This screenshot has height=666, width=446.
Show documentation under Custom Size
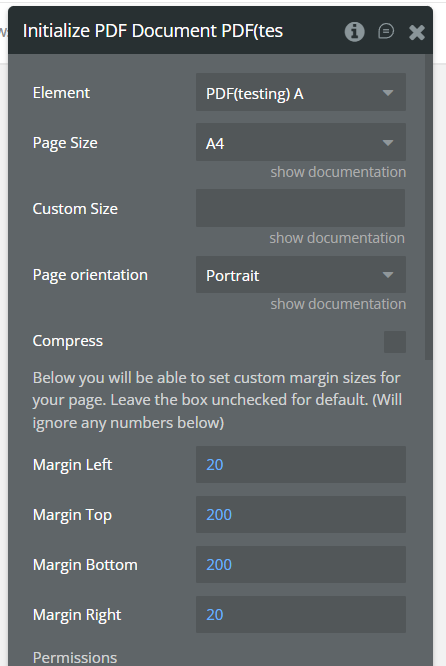[337, 238]
